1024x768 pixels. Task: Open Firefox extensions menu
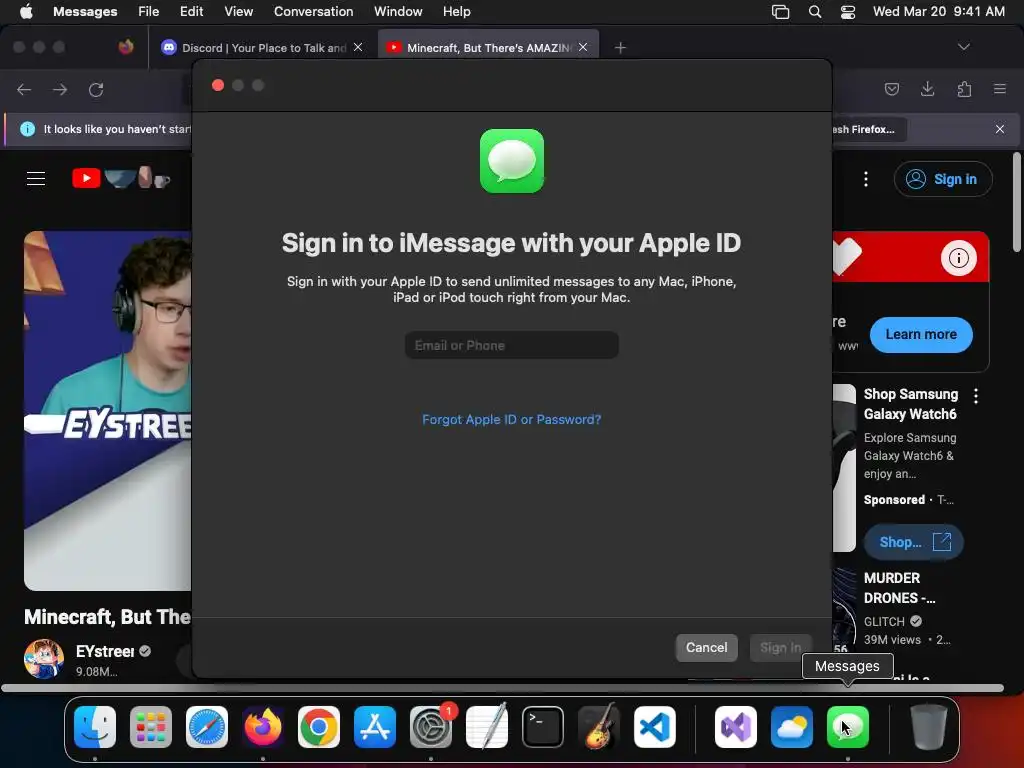(964, 89)
